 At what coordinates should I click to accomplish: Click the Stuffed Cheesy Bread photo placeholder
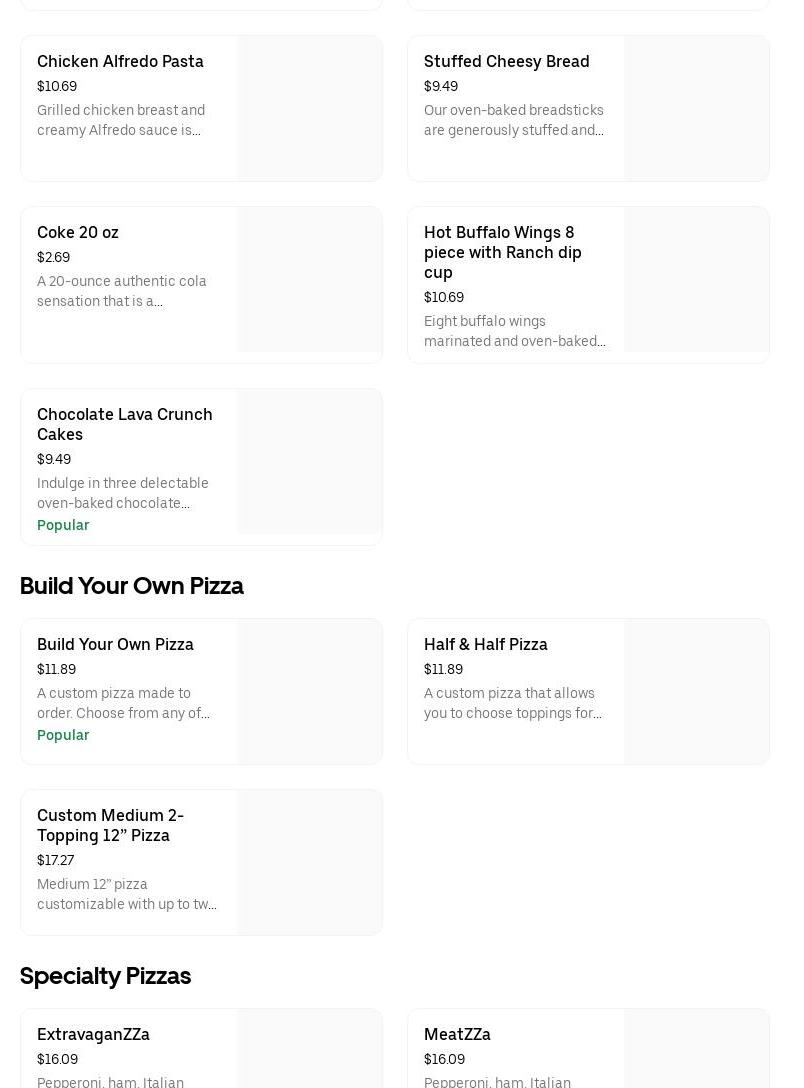(x=696, y=109)
